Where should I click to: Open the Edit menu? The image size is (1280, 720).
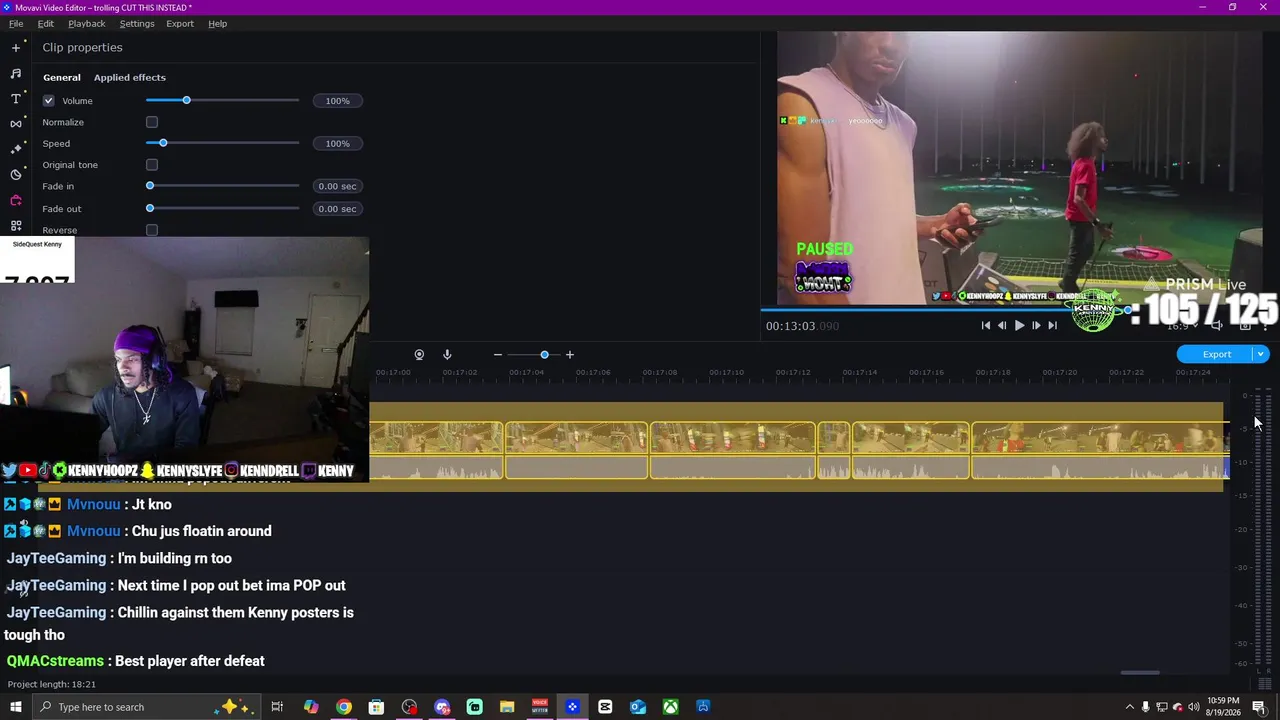click(x=46, y=23)
